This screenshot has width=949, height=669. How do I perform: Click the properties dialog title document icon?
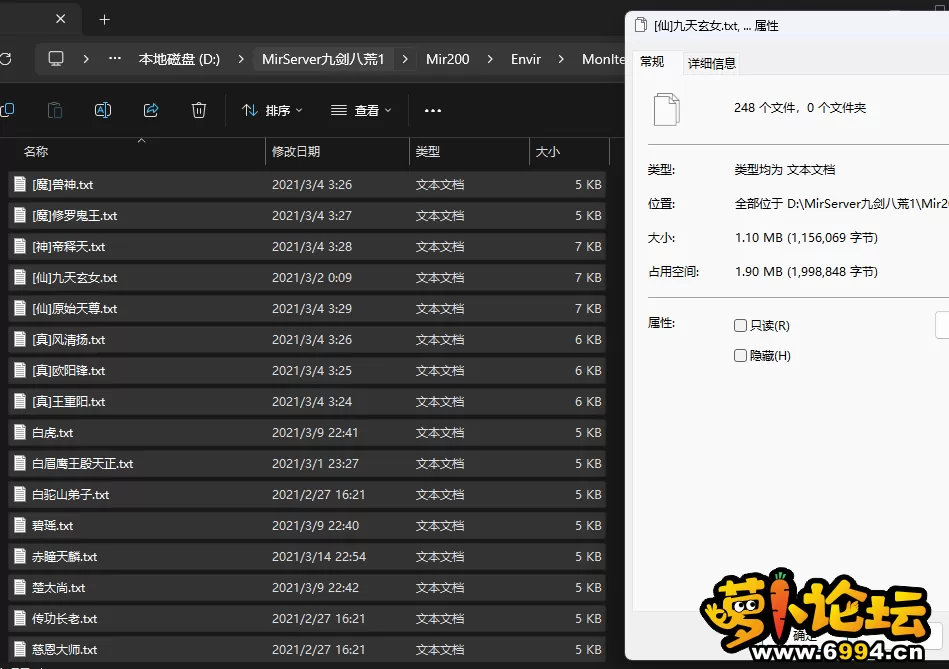(640, 25)
